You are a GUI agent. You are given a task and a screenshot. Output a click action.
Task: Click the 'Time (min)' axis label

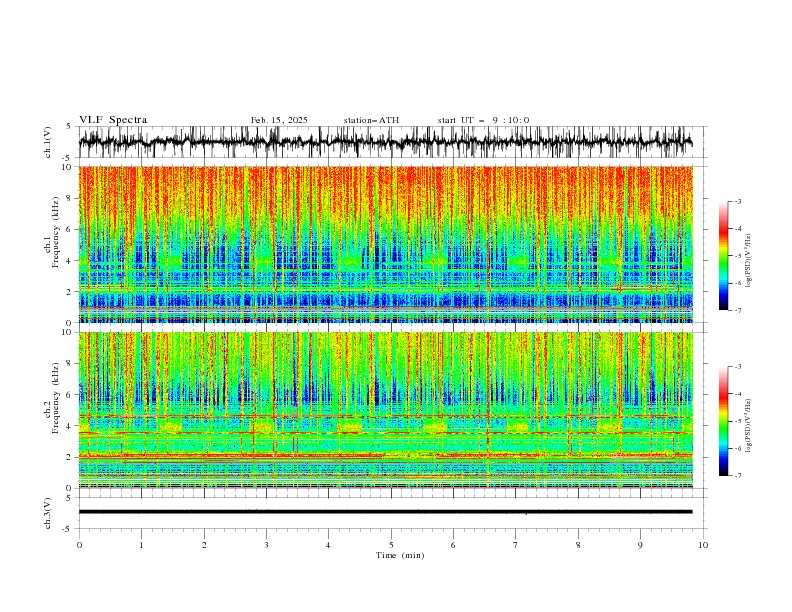pos(400,555)
